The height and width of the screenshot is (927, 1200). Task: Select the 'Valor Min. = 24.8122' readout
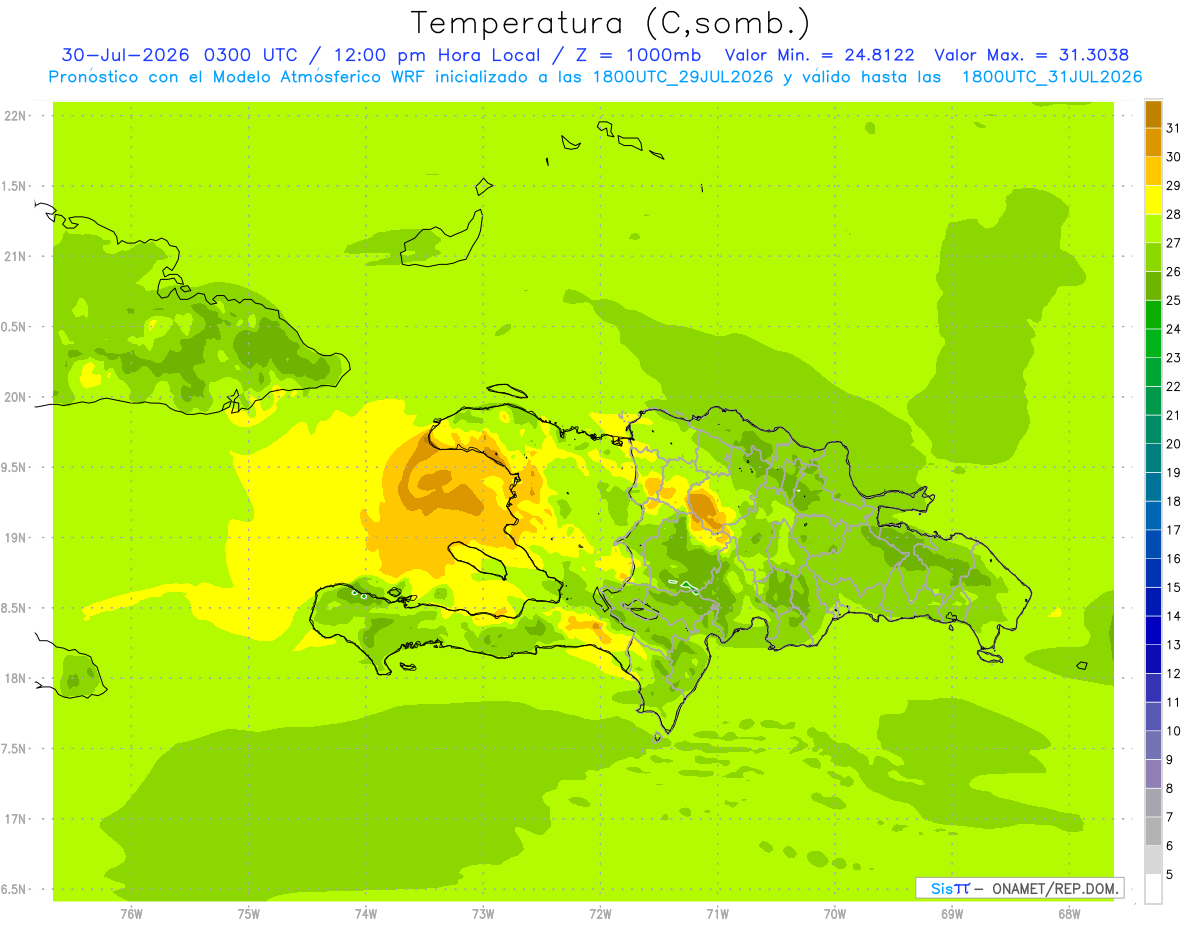[x=819, y=55]
